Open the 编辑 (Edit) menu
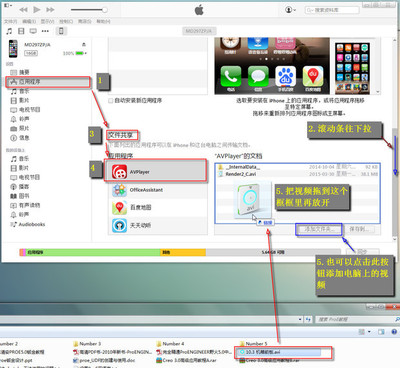 [x=29, y=21]
